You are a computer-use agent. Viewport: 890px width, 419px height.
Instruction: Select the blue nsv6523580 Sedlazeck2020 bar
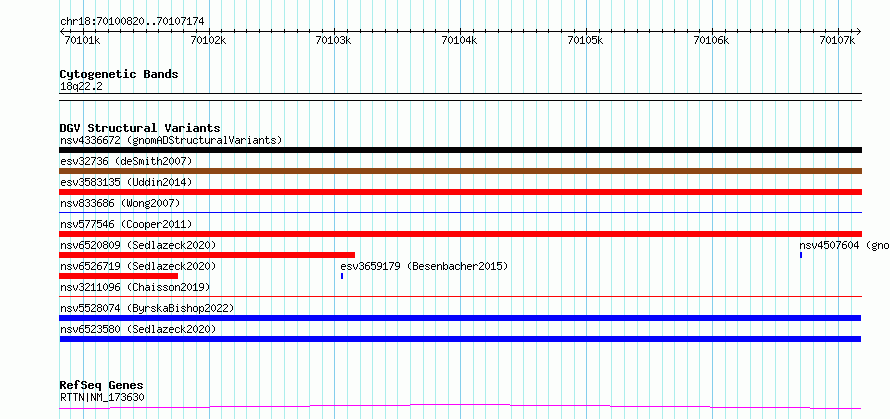pos(460,339)
